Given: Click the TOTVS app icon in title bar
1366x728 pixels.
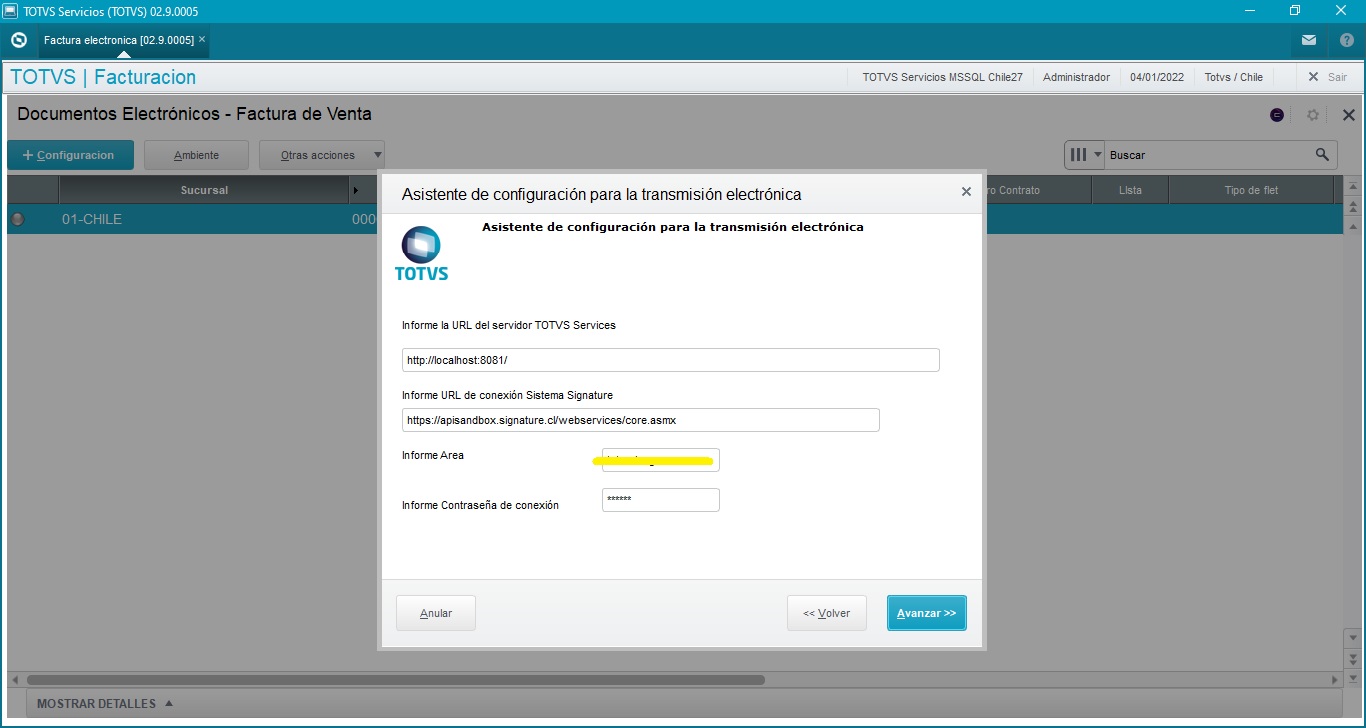Looking at the screenshot, I should pyautogui.click(x=10, y=10).
